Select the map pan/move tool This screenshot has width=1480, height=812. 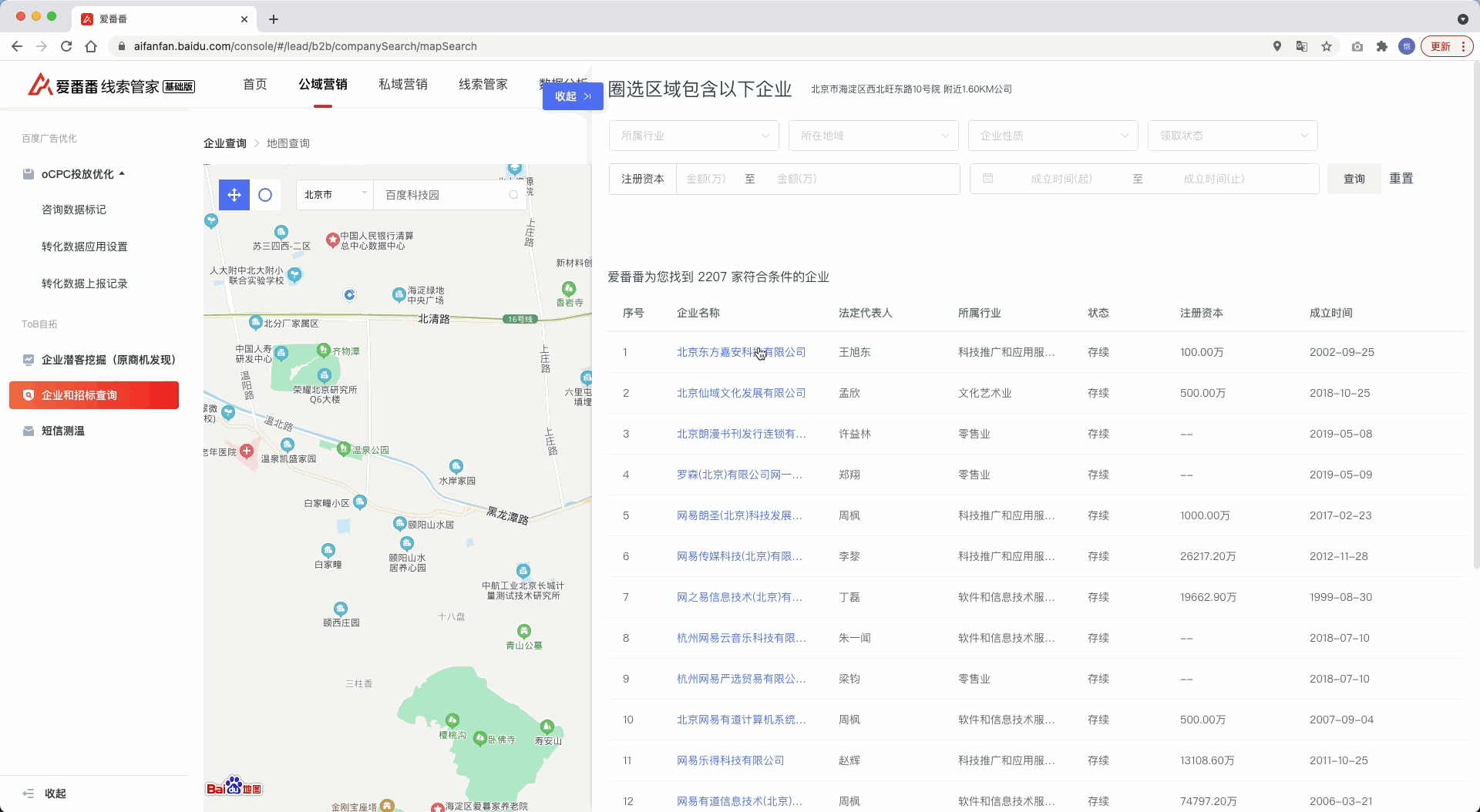[234, 195]
